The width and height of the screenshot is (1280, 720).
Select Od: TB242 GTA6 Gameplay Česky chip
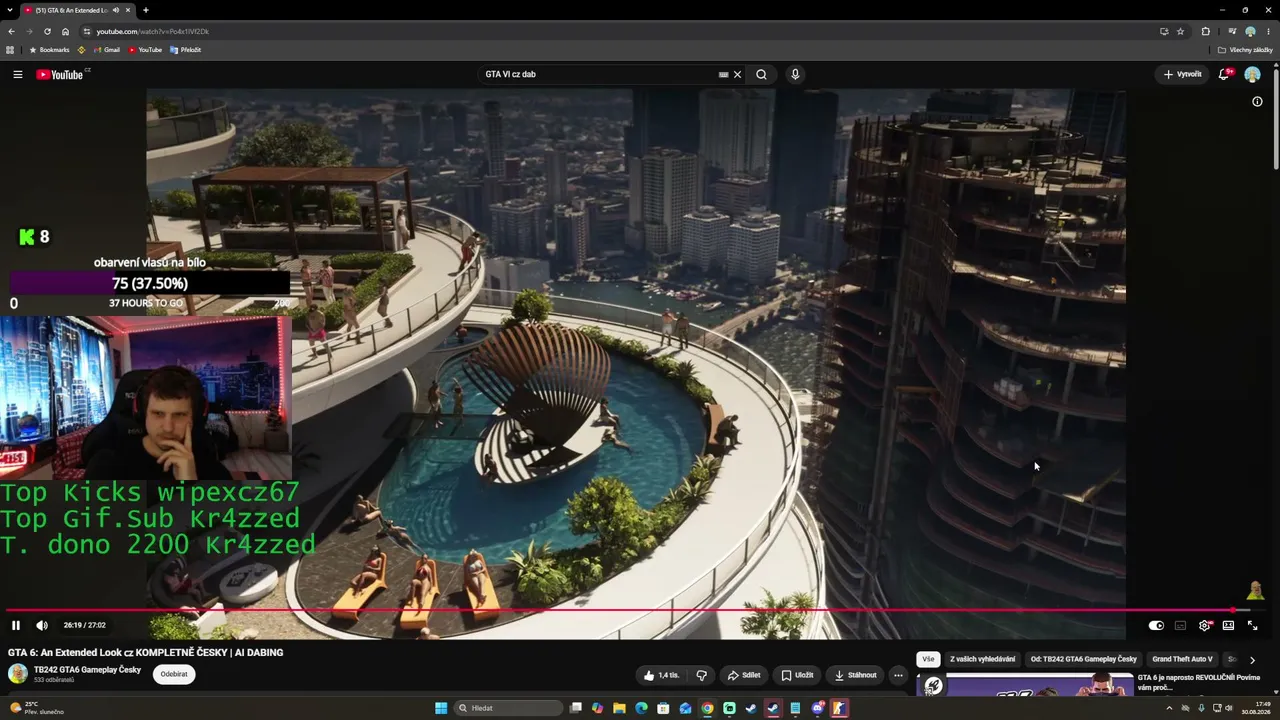pos(1083,659)
